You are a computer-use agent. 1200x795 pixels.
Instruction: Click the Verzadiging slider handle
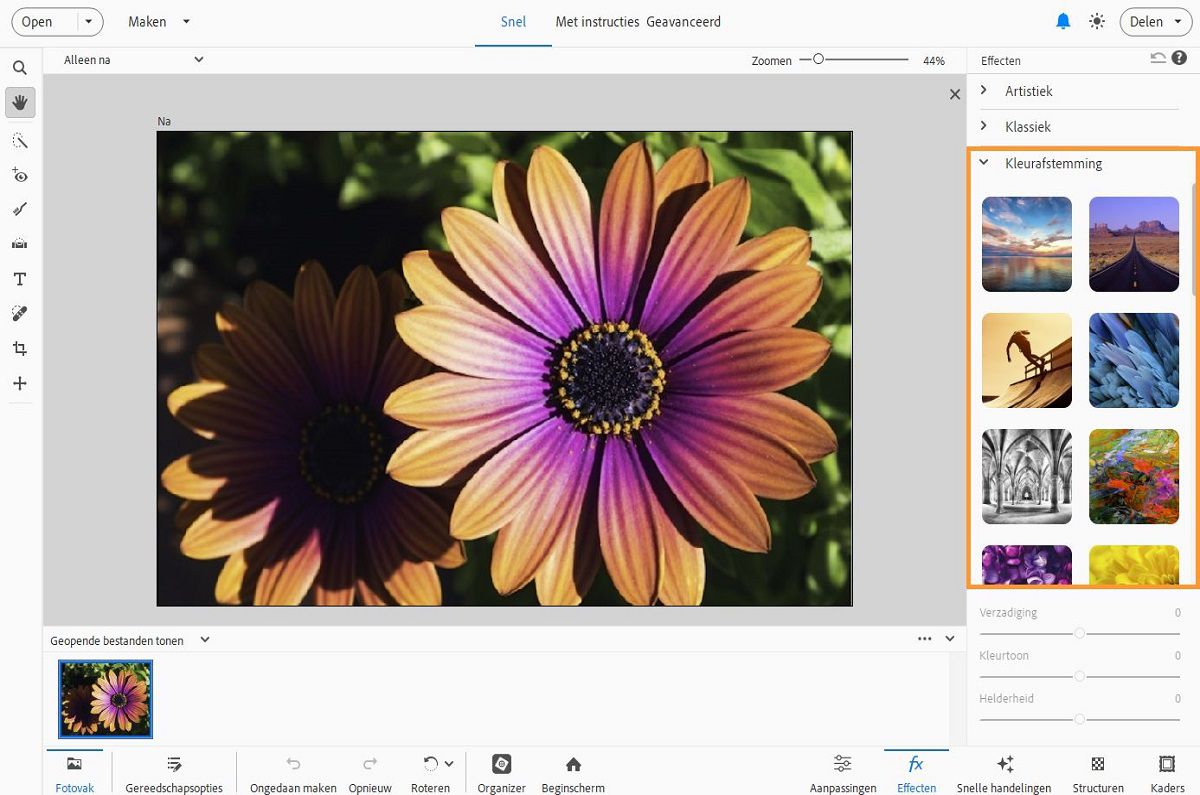[1080, 633]
